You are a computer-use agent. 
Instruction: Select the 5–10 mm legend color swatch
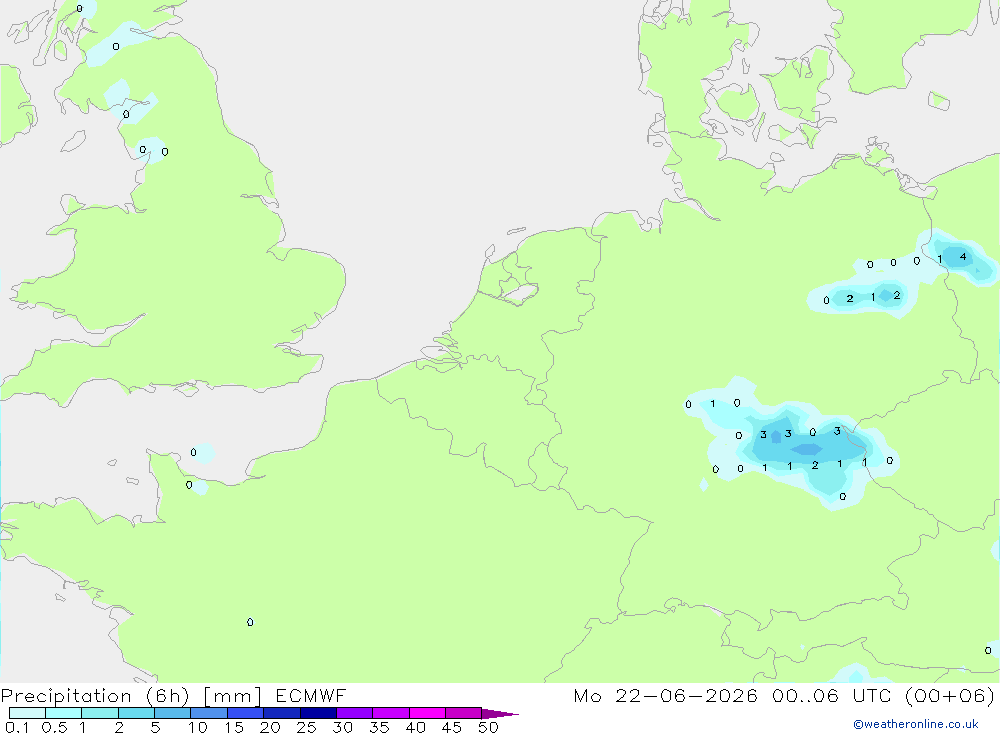point(173,713)
